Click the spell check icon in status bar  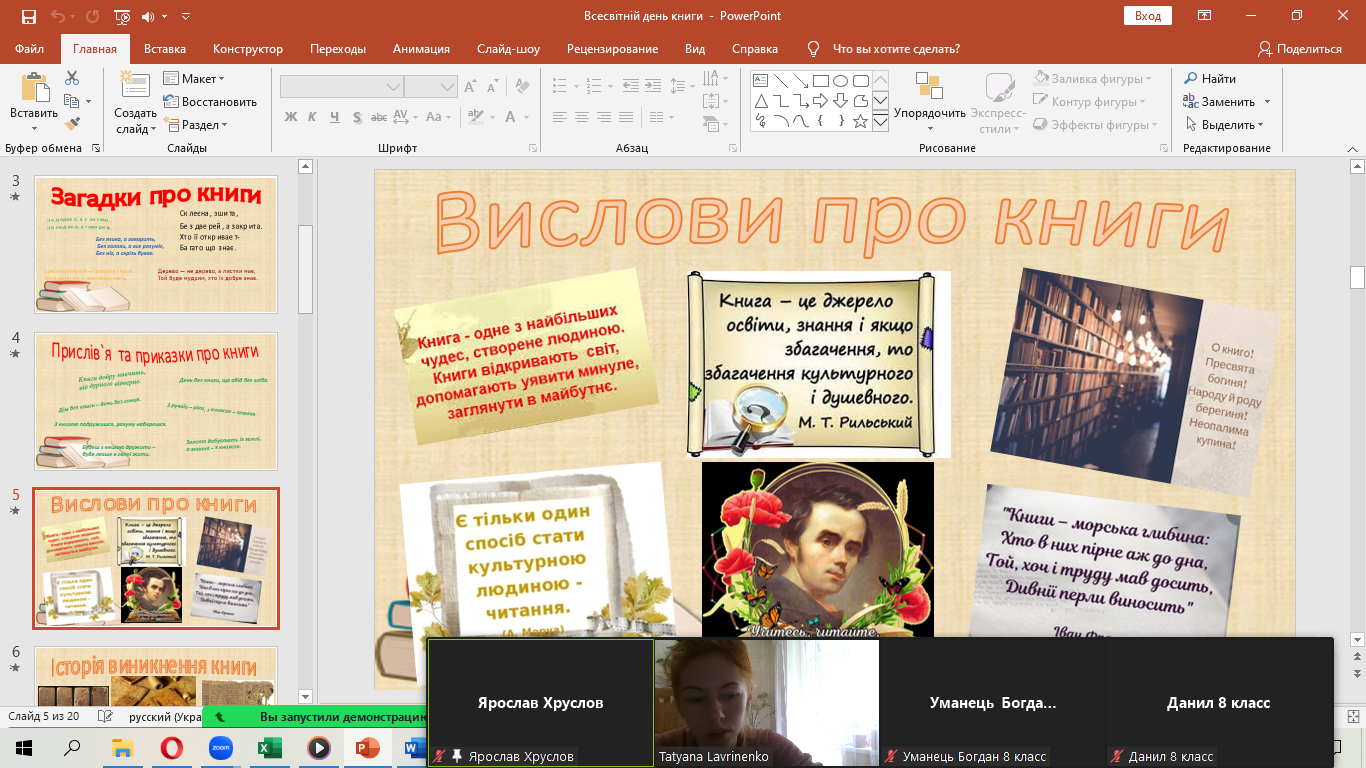(x=104, y=717)
